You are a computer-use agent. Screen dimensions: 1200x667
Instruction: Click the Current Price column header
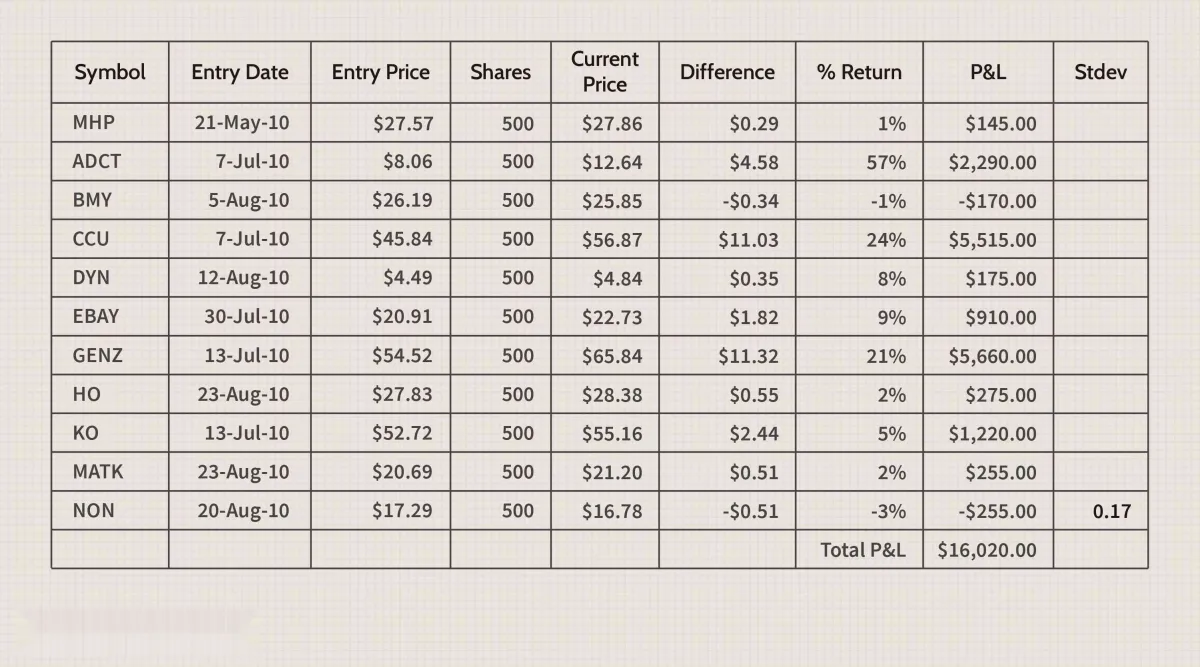(x=604, y=72)
